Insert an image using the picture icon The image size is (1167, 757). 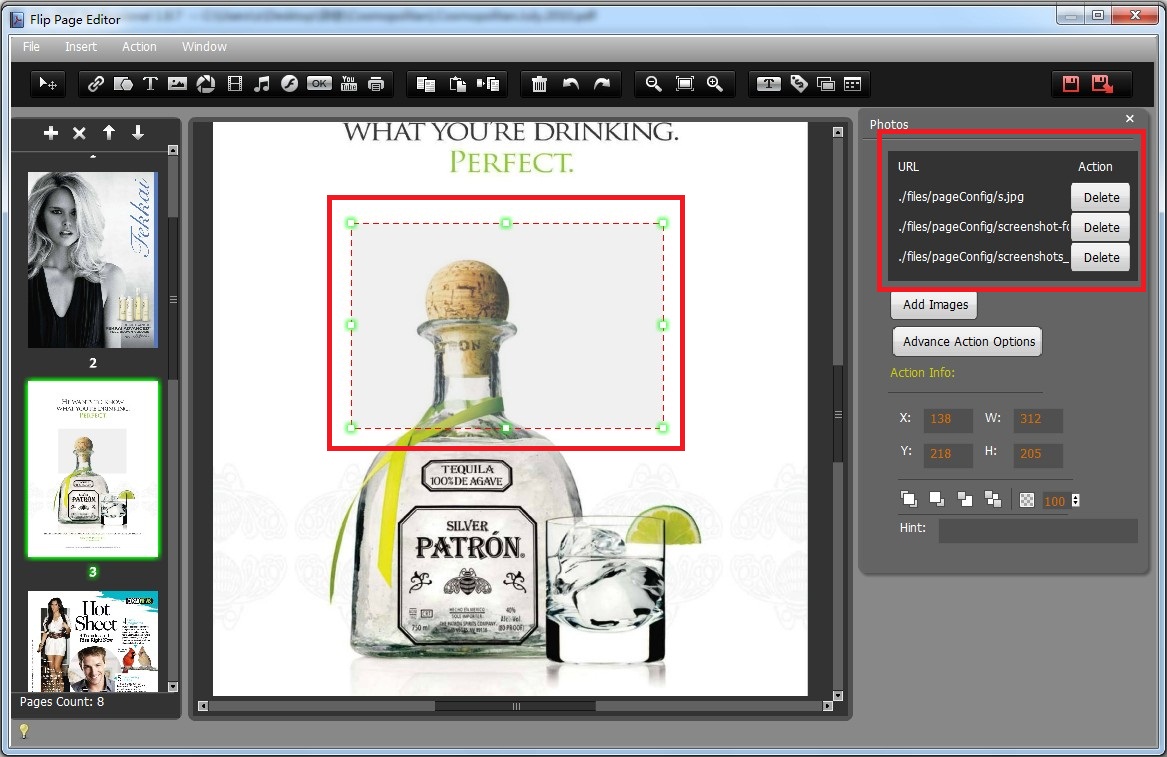pos(177,84)
